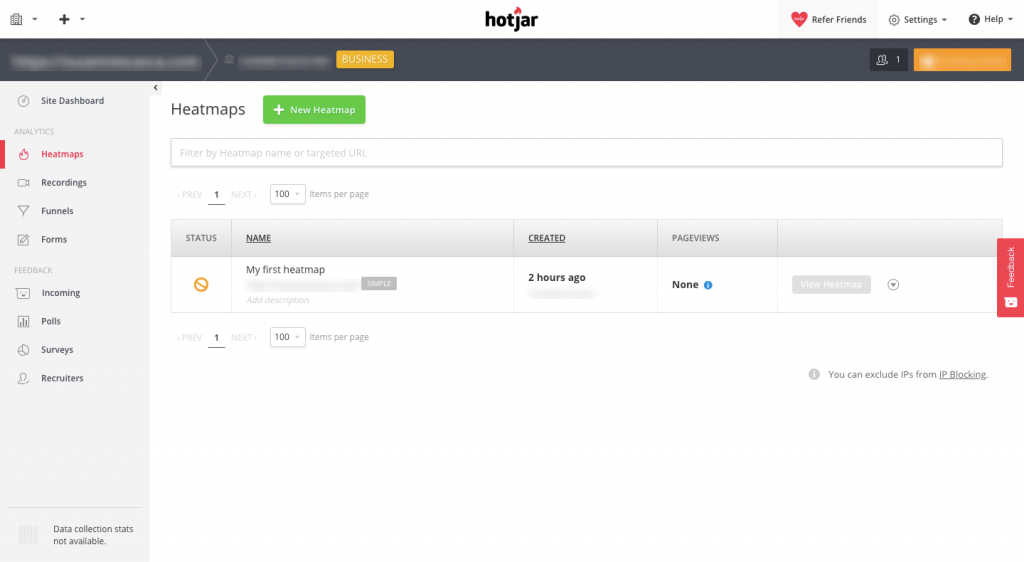This screenshot has height=562, width=1024.
Task: Click the Heatmaps flame icon
Action: [24, 154]
